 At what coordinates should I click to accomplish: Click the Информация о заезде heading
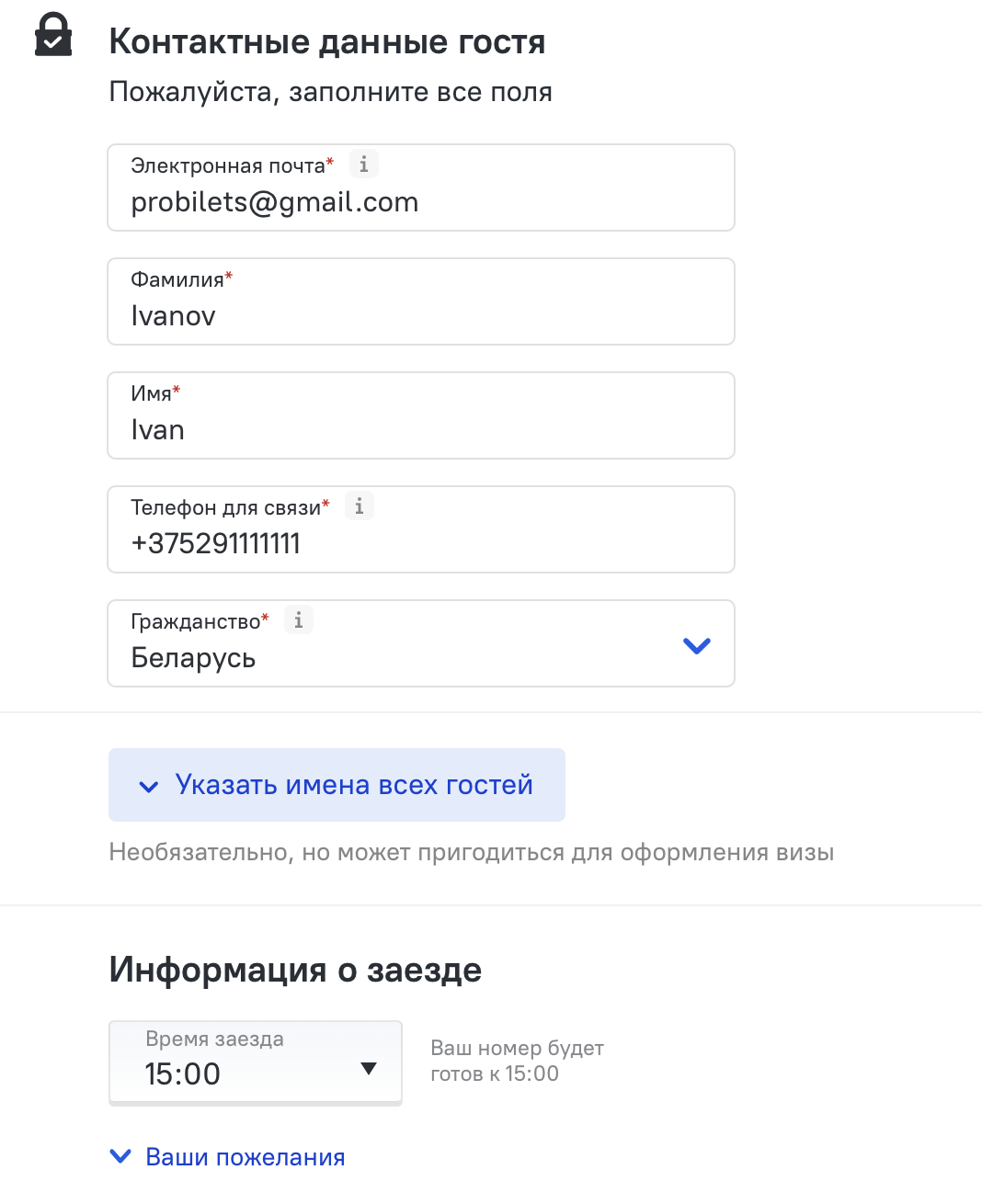pyautogui.click(x=295, y=970)
